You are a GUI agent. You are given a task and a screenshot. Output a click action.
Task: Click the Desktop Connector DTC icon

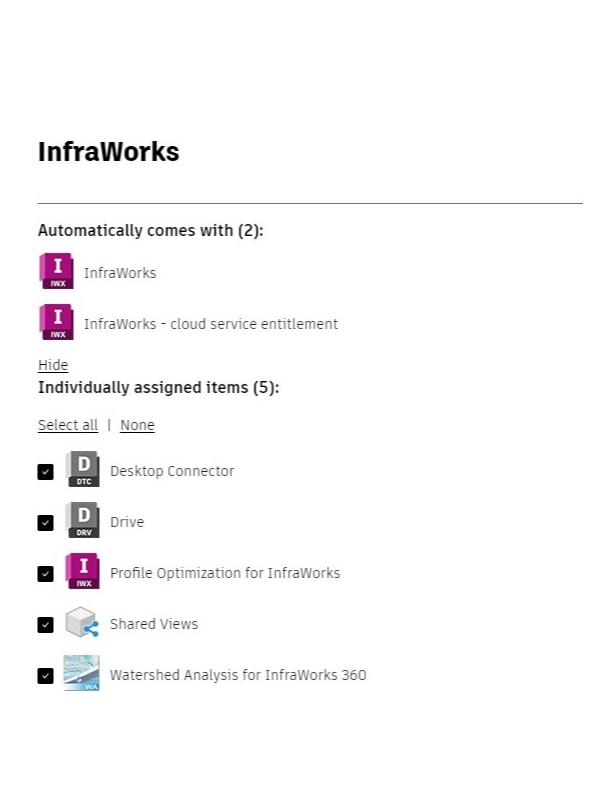[82, 470]
